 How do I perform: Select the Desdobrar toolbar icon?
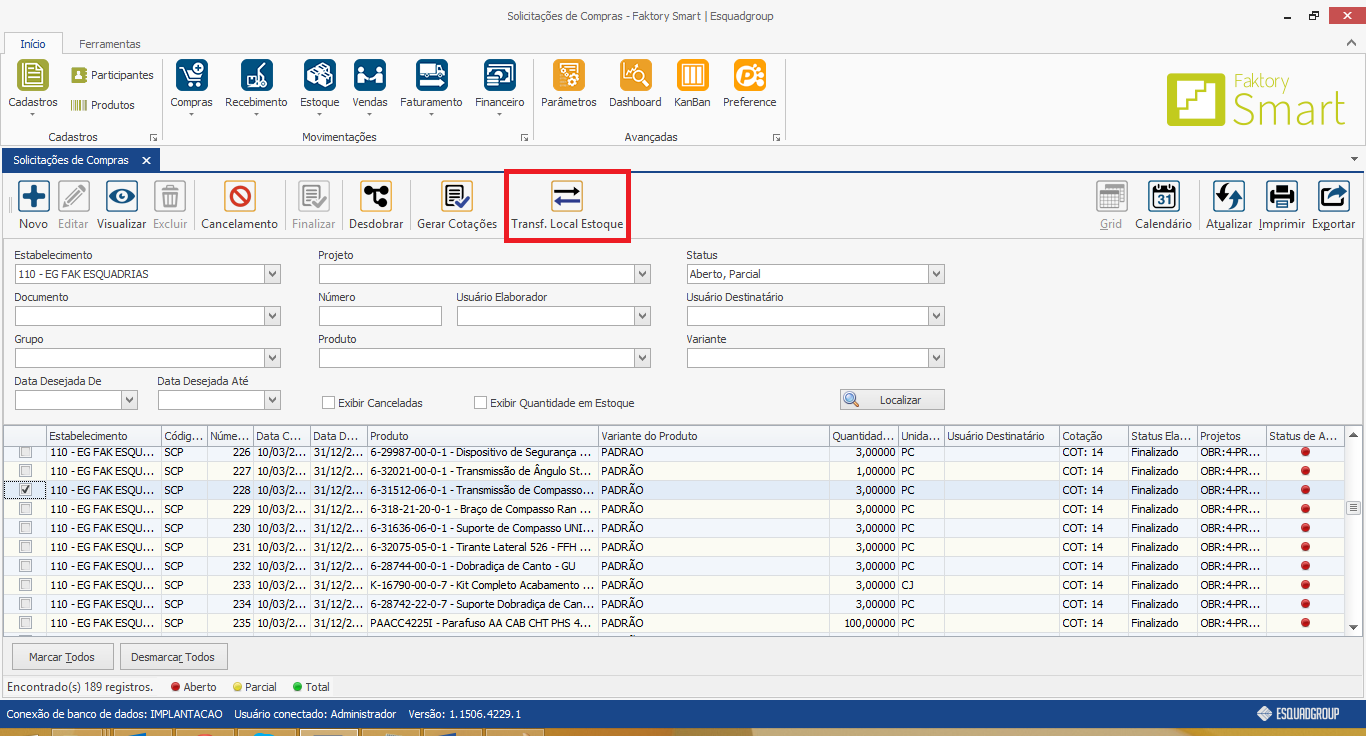[376, 197]
